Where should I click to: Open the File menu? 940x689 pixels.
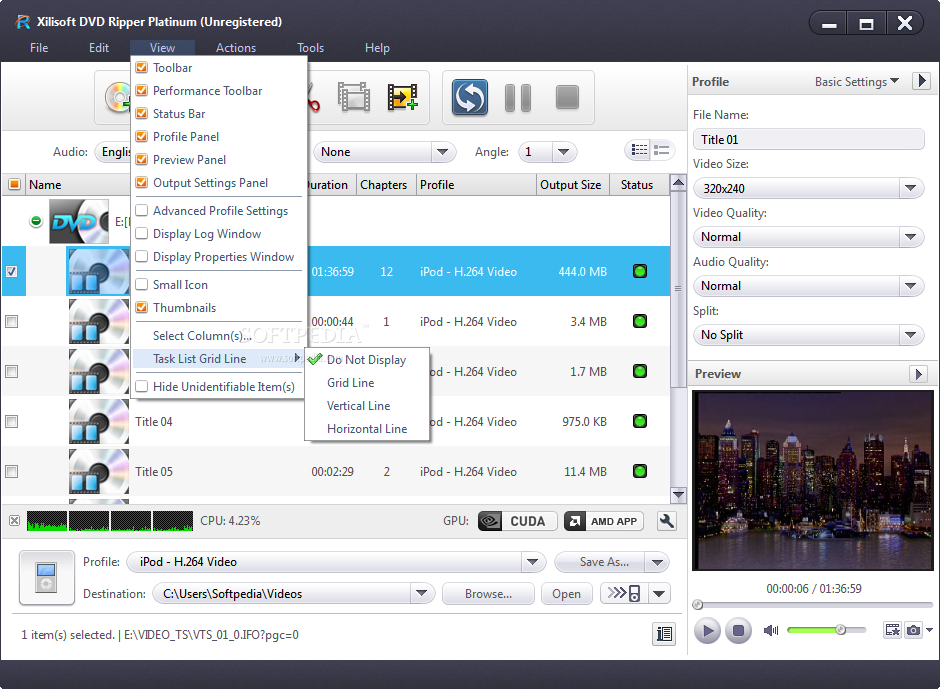39,48
